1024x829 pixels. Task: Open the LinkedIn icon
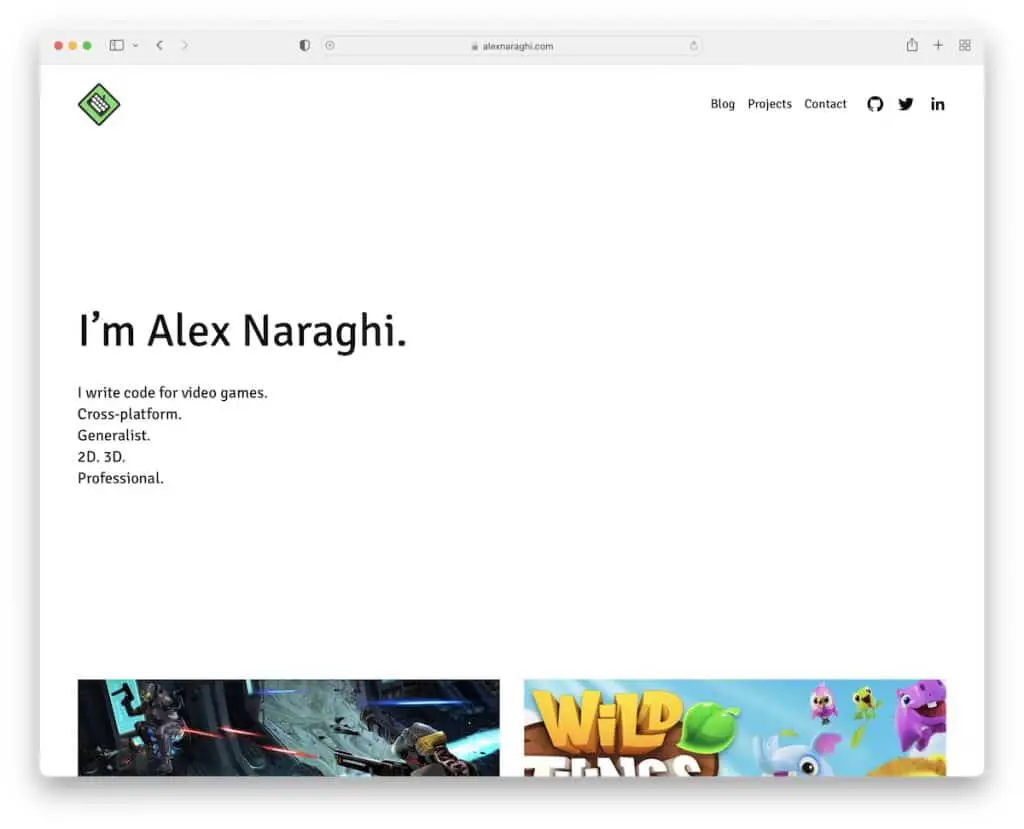937,104
